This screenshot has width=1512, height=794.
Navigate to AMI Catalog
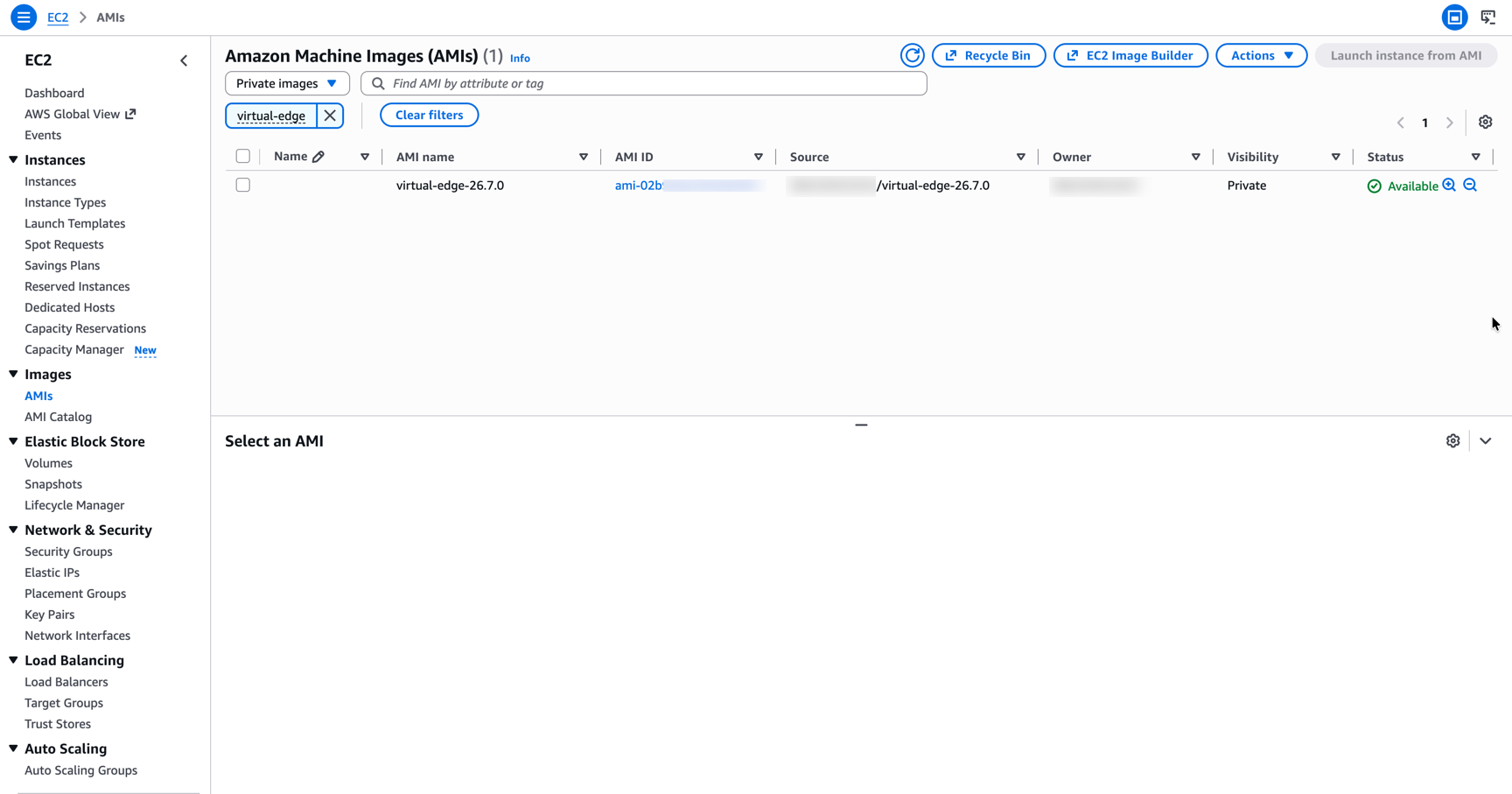point(58,417)
